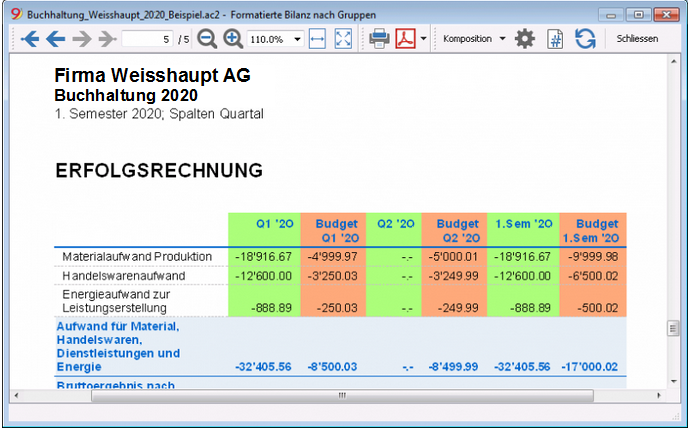Click the Banana app icon in title bar
The width and height of the screenshot is (690, 429).
click(16, 14)
